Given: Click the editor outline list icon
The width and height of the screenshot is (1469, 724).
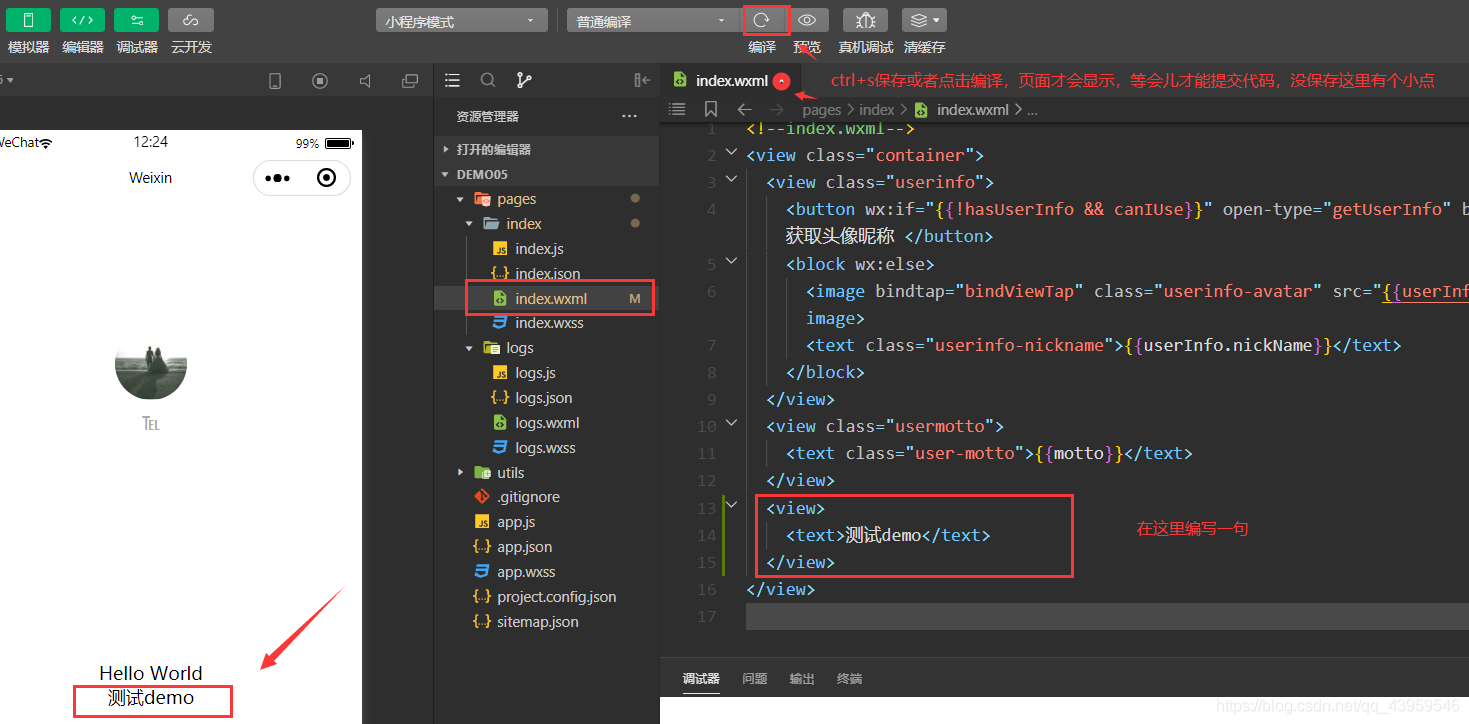Looking at the screenshot, I should coord(677,110).
